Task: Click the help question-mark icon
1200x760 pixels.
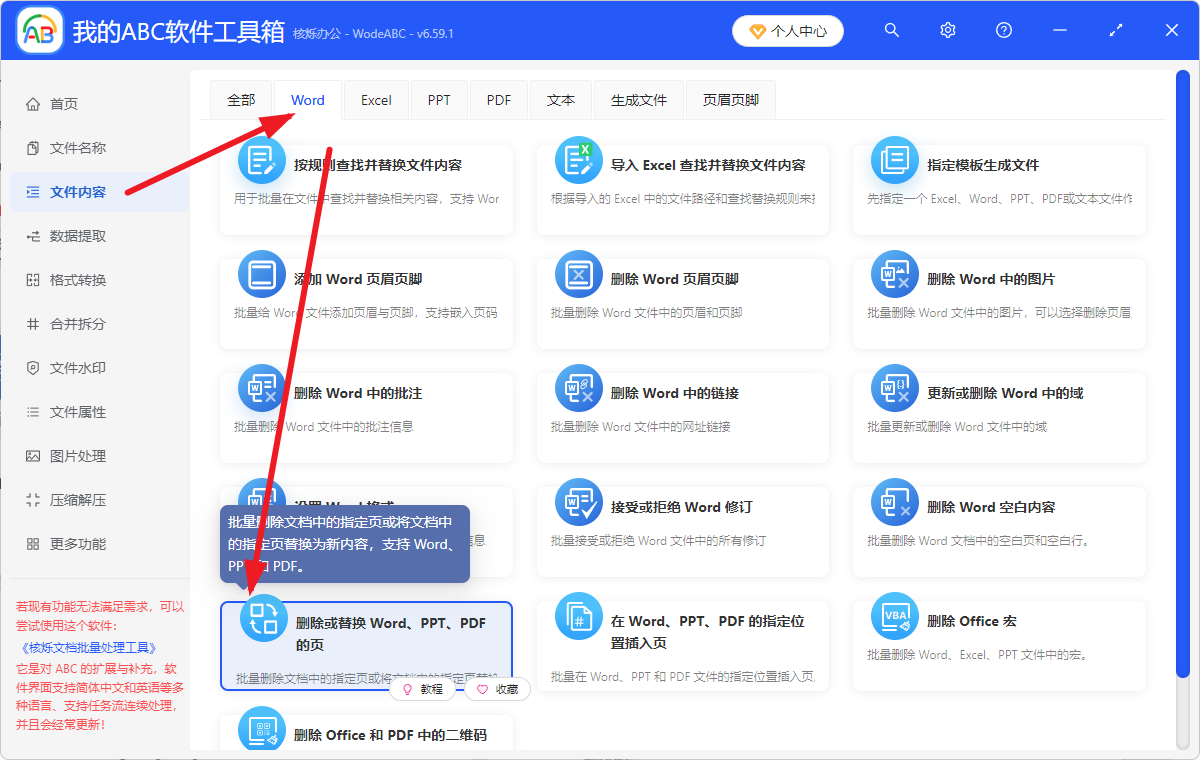Action: click(x=1003, y=30)
